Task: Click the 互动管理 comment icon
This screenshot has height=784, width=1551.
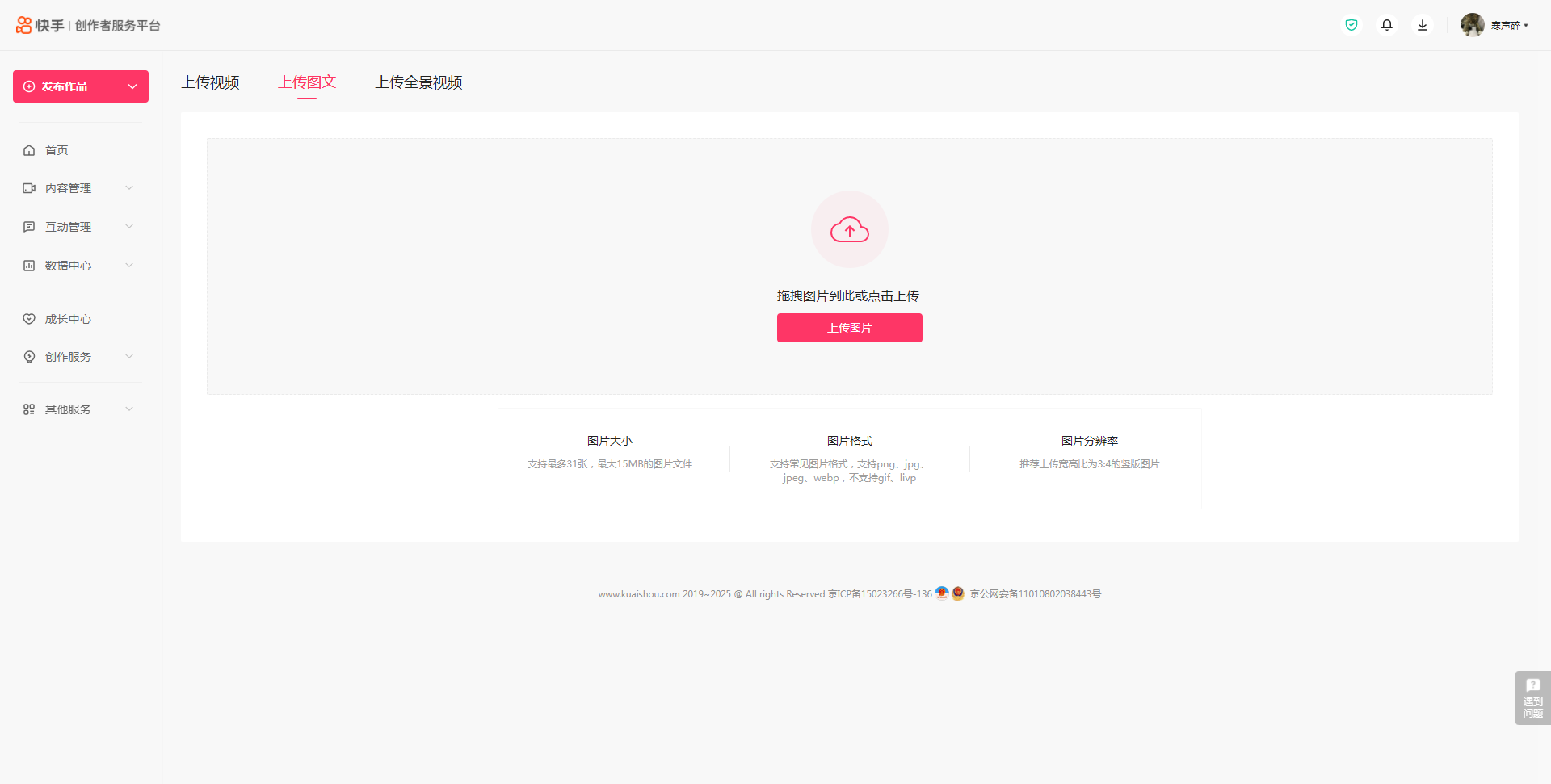Action: [x=29, y=227]
